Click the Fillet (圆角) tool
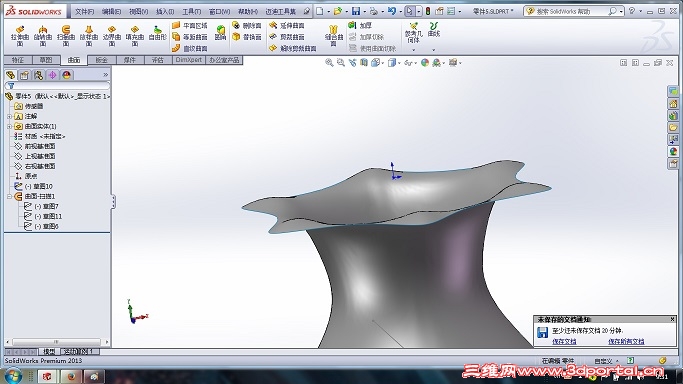683x384 pixels. (x=220, y=33)
